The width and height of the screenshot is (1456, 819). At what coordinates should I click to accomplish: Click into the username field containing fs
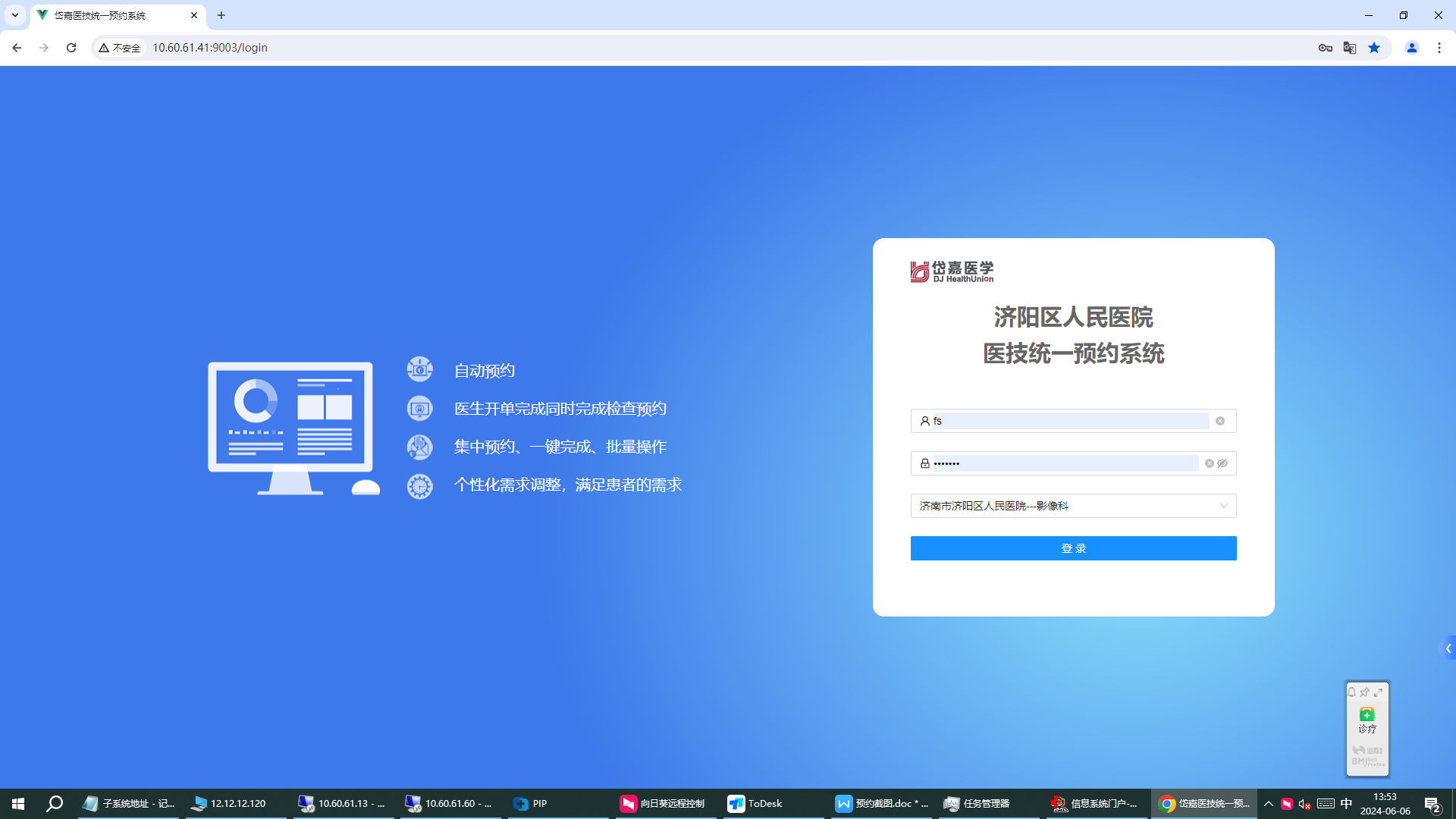point(1069,421)
